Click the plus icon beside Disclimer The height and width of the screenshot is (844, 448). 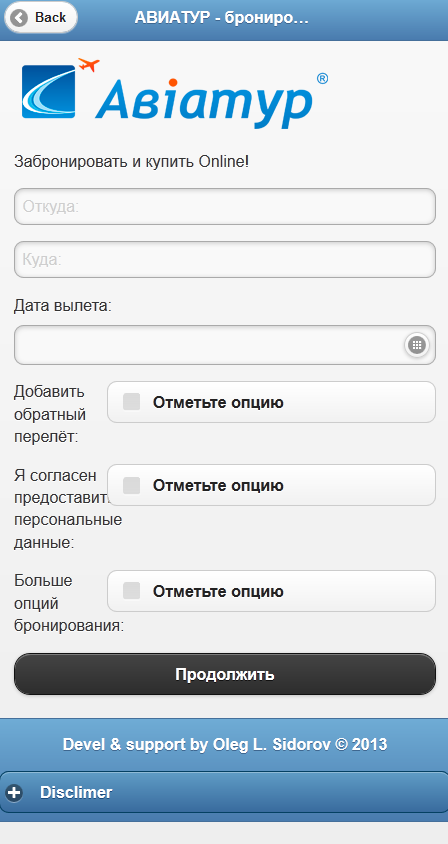(15, 792)
